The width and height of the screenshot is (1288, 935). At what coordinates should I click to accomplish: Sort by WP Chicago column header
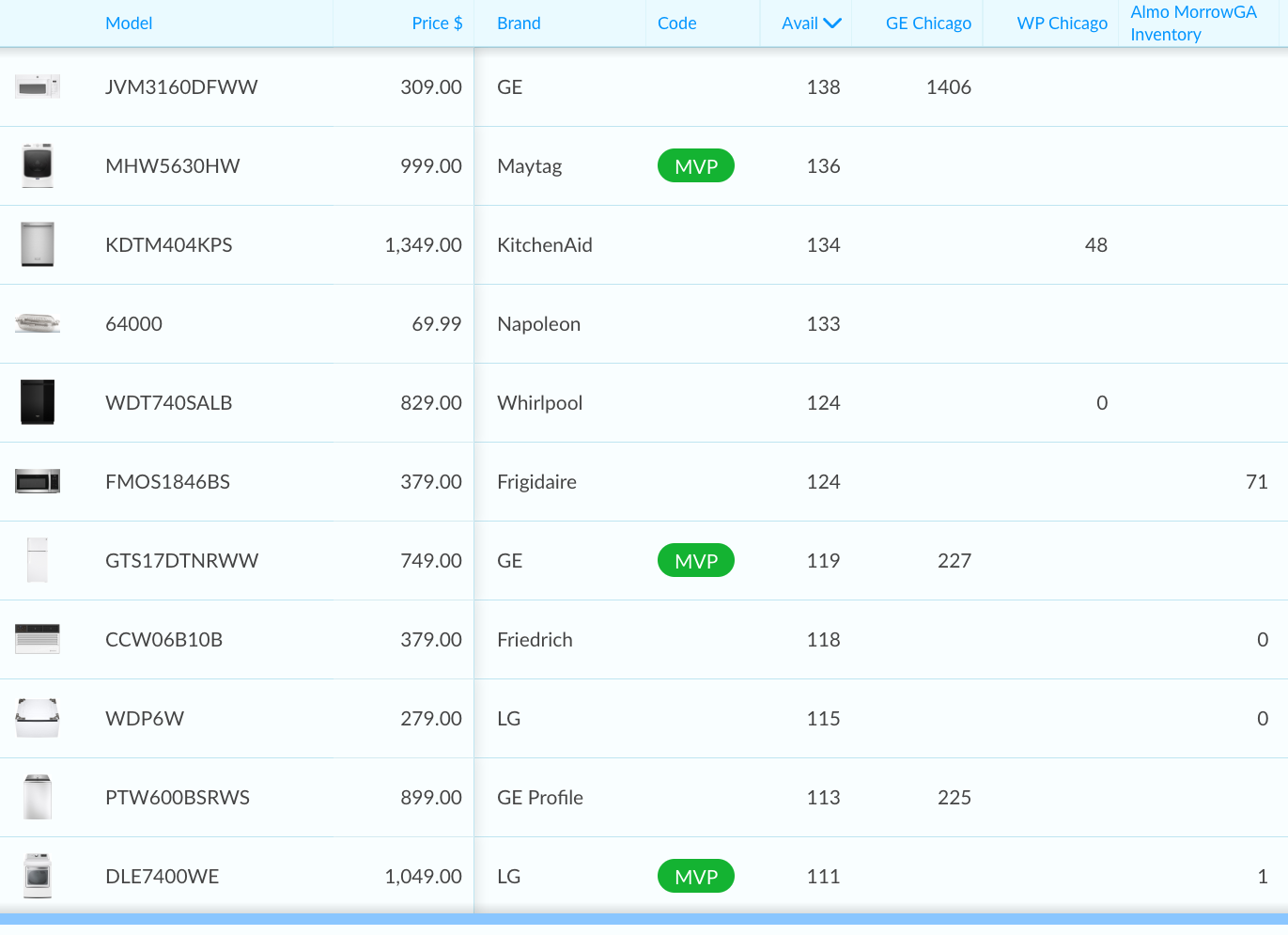click(1062, 23)
